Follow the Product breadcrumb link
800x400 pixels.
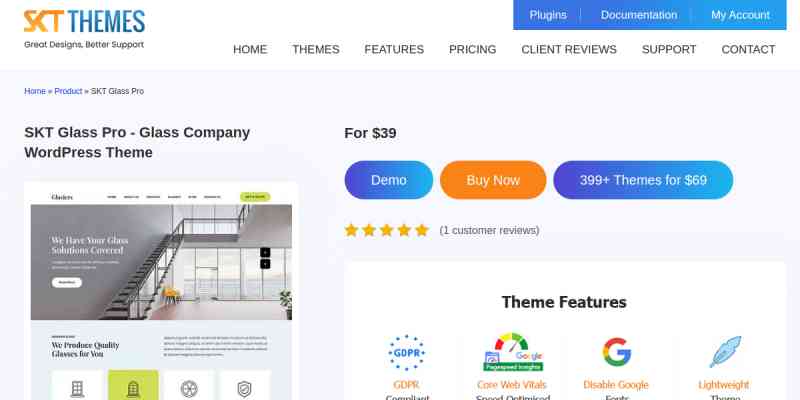[x=68, y=91]
